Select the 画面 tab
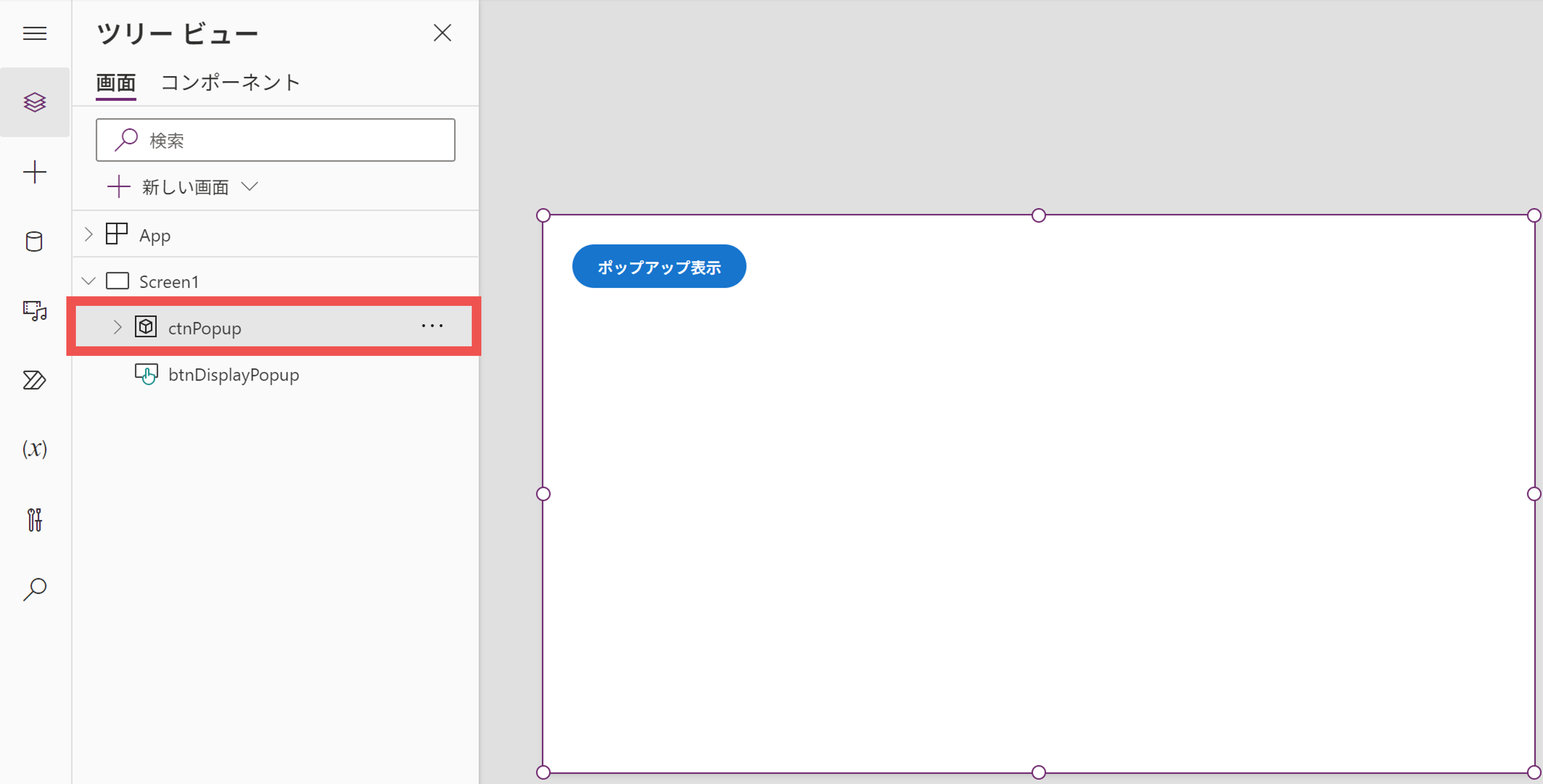This screenshot has width=1543, height=784. coord(115,83)
